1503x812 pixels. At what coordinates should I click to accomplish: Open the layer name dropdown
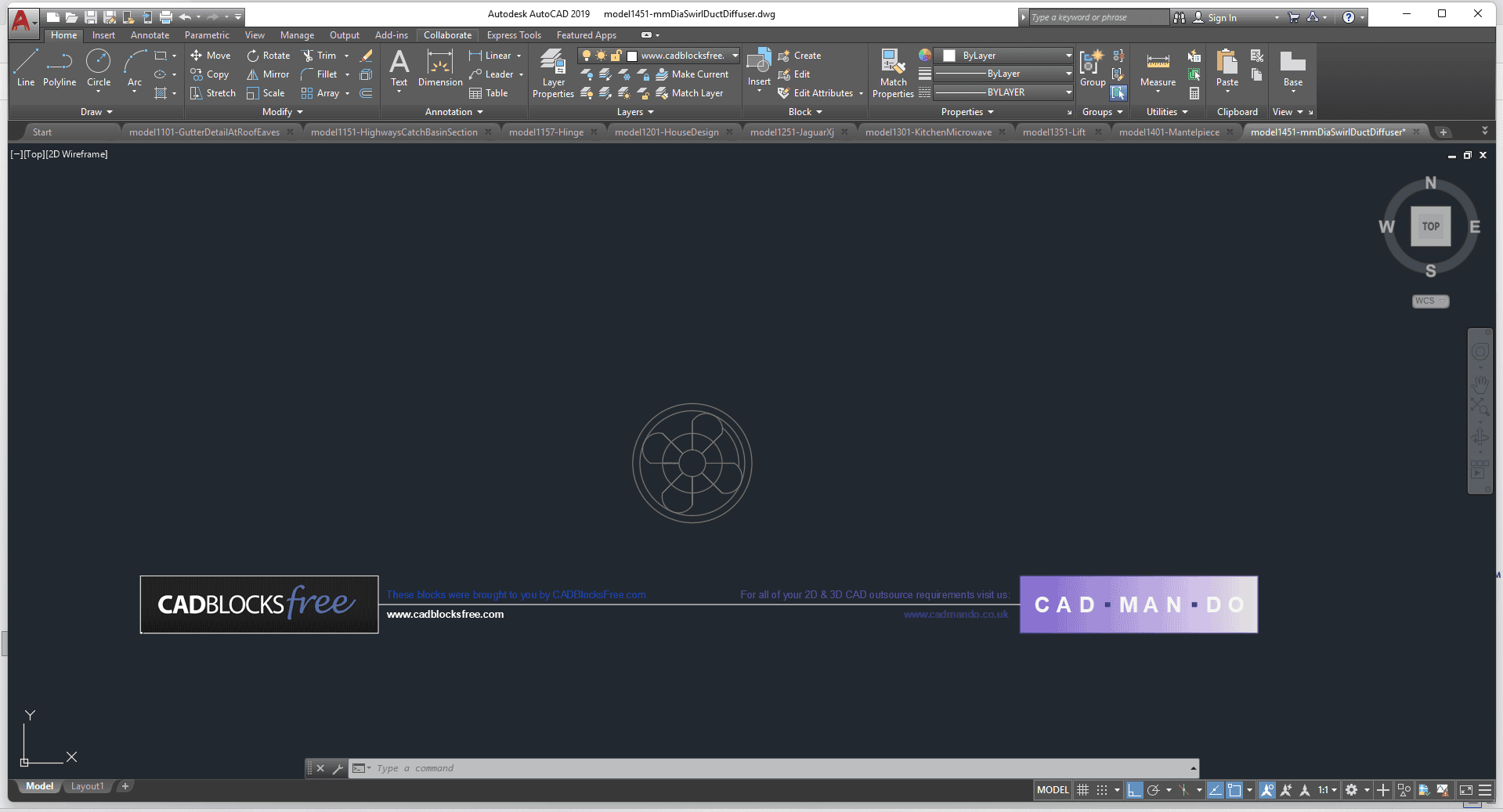(x=735, y=56)
